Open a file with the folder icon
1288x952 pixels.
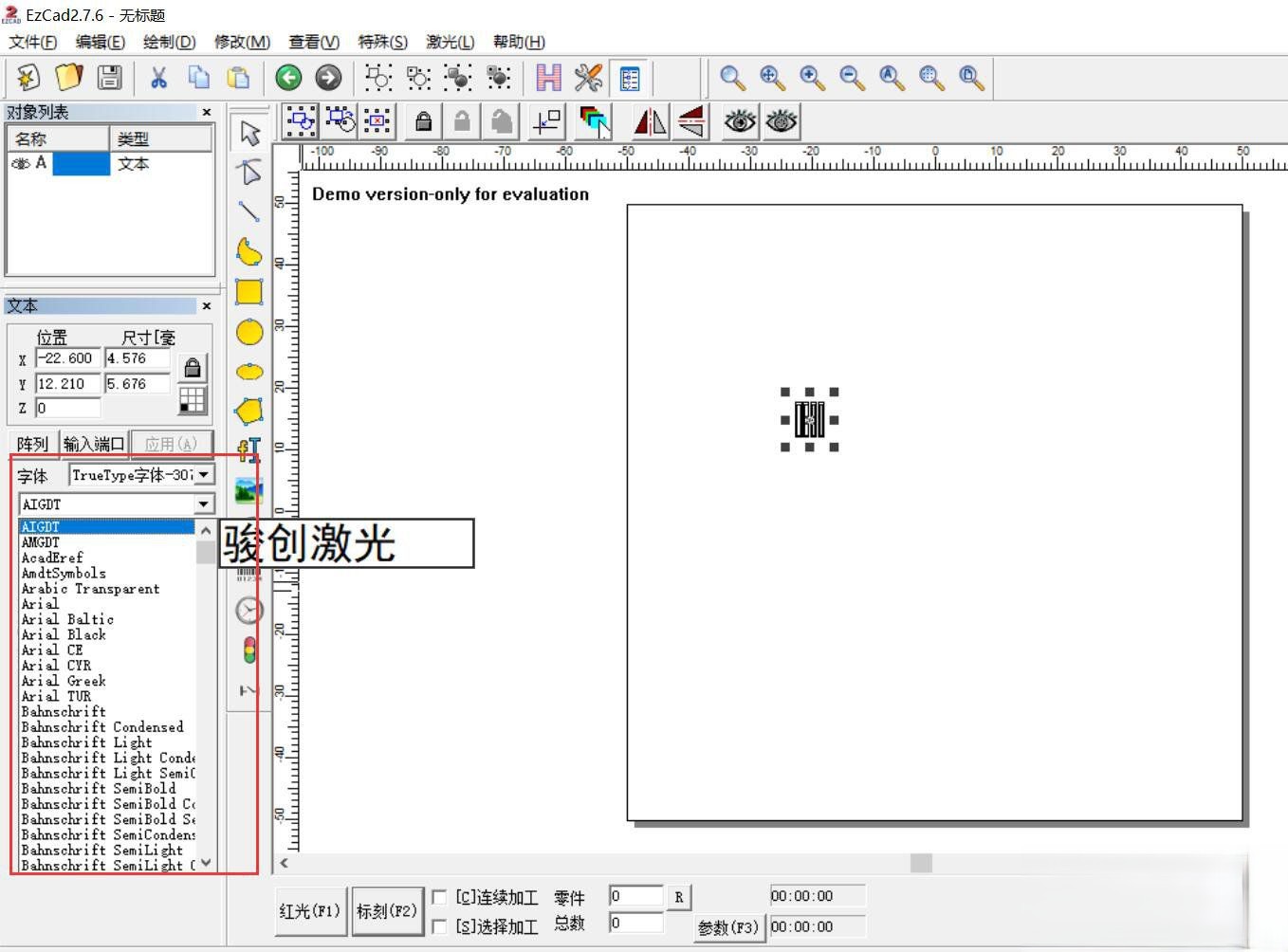(69, 77)
